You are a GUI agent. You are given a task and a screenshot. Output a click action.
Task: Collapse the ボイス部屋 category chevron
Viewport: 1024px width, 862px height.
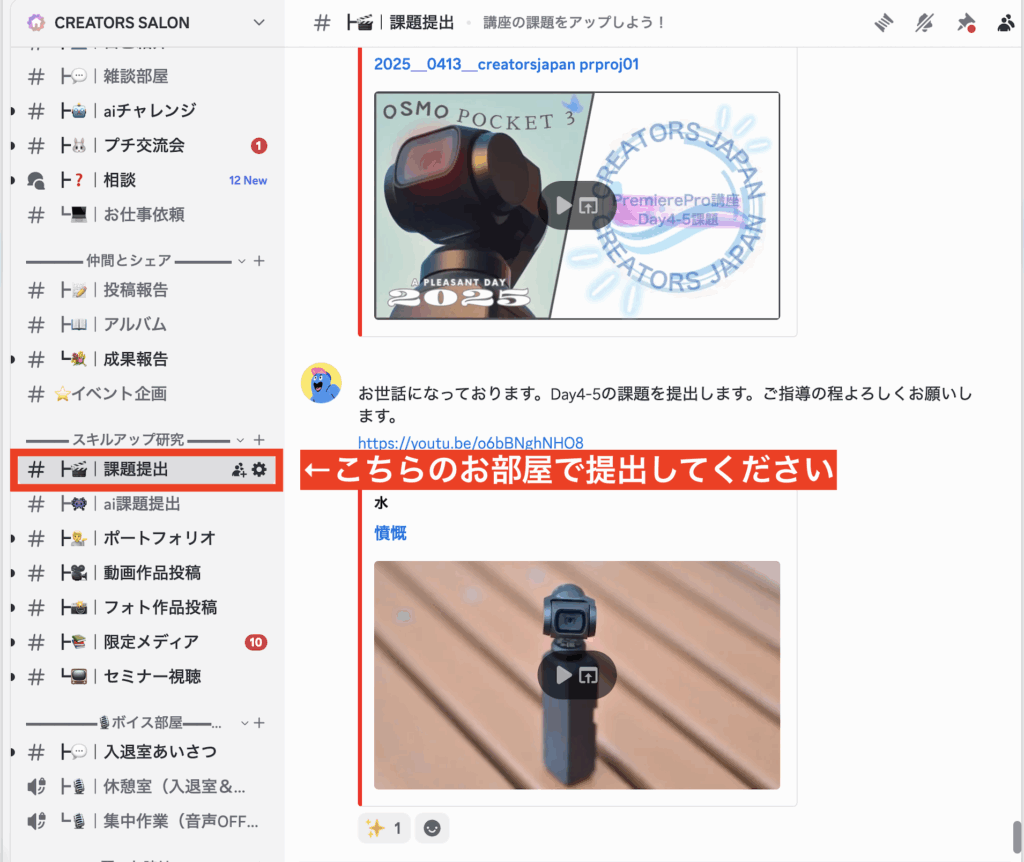(x=244, y=723)
